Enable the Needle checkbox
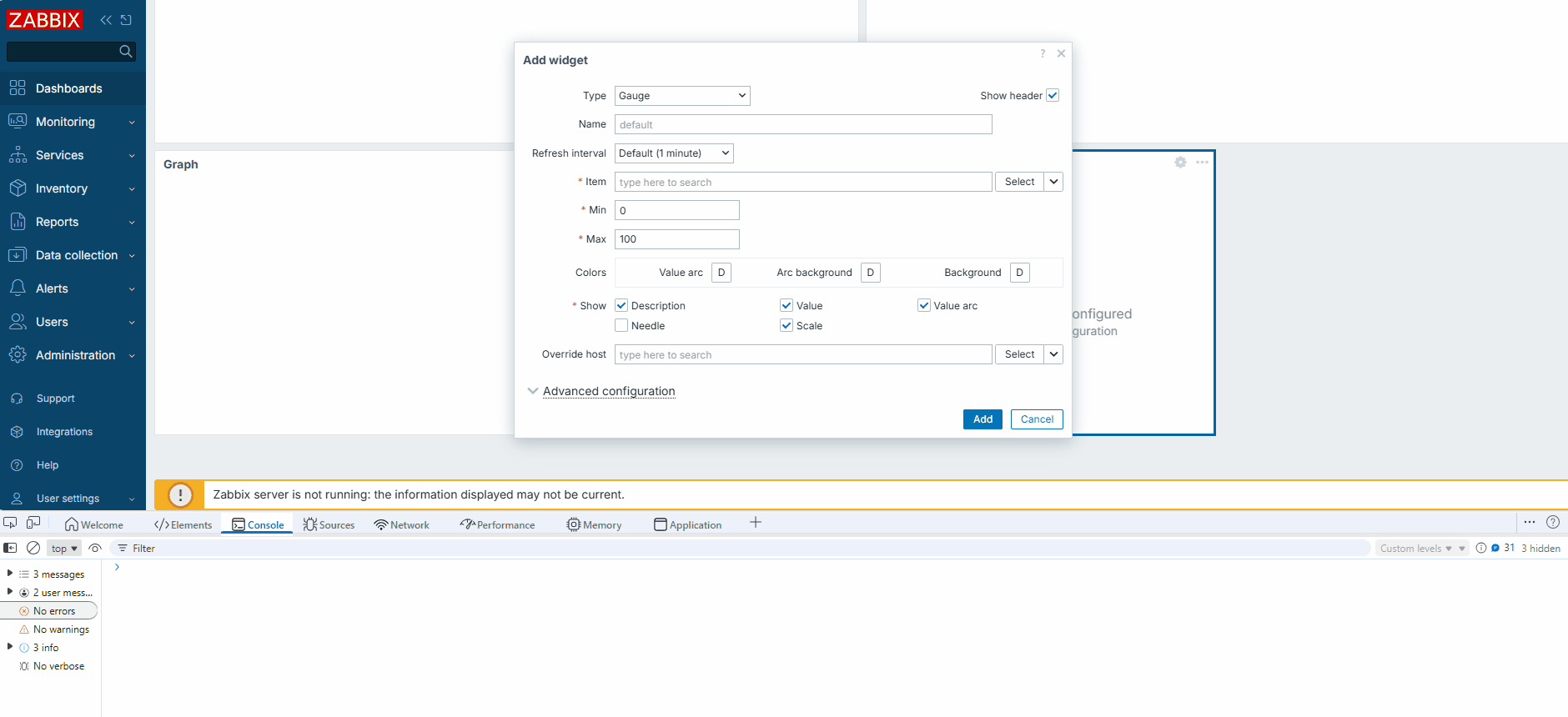 [x=621, y=326]
